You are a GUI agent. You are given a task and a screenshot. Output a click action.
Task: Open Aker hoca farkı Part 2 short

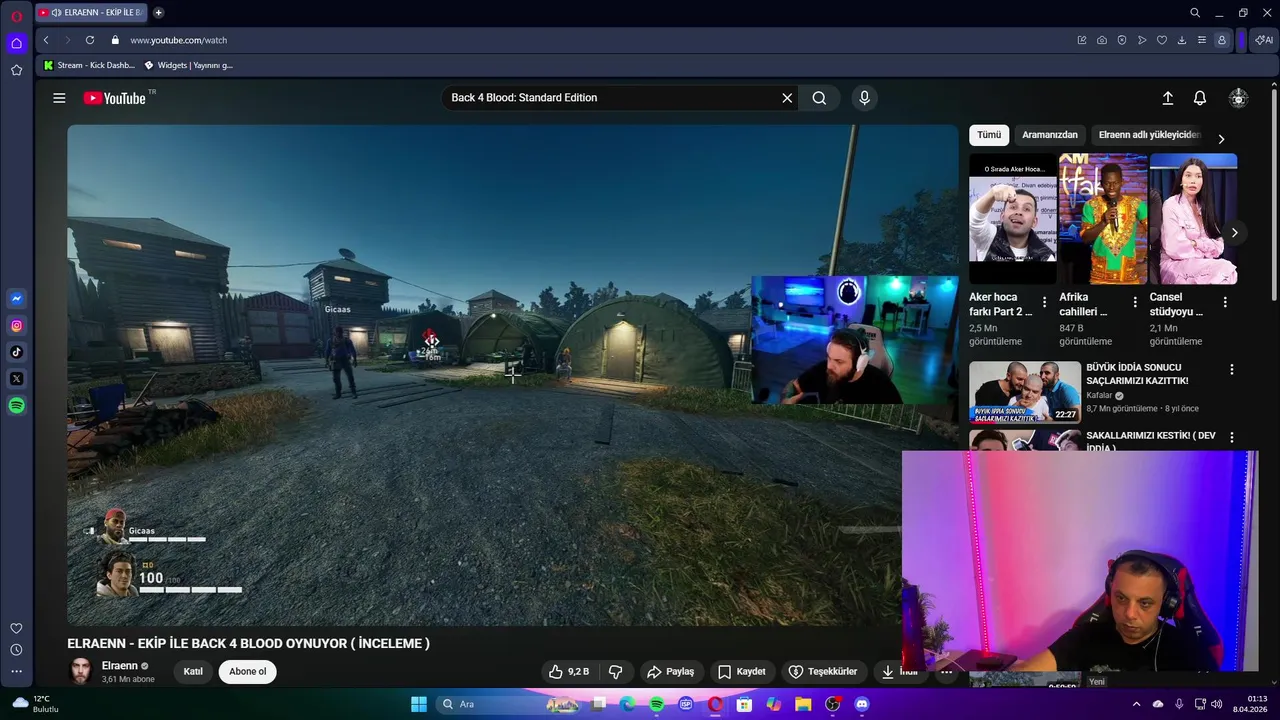tap(1012, 219)
